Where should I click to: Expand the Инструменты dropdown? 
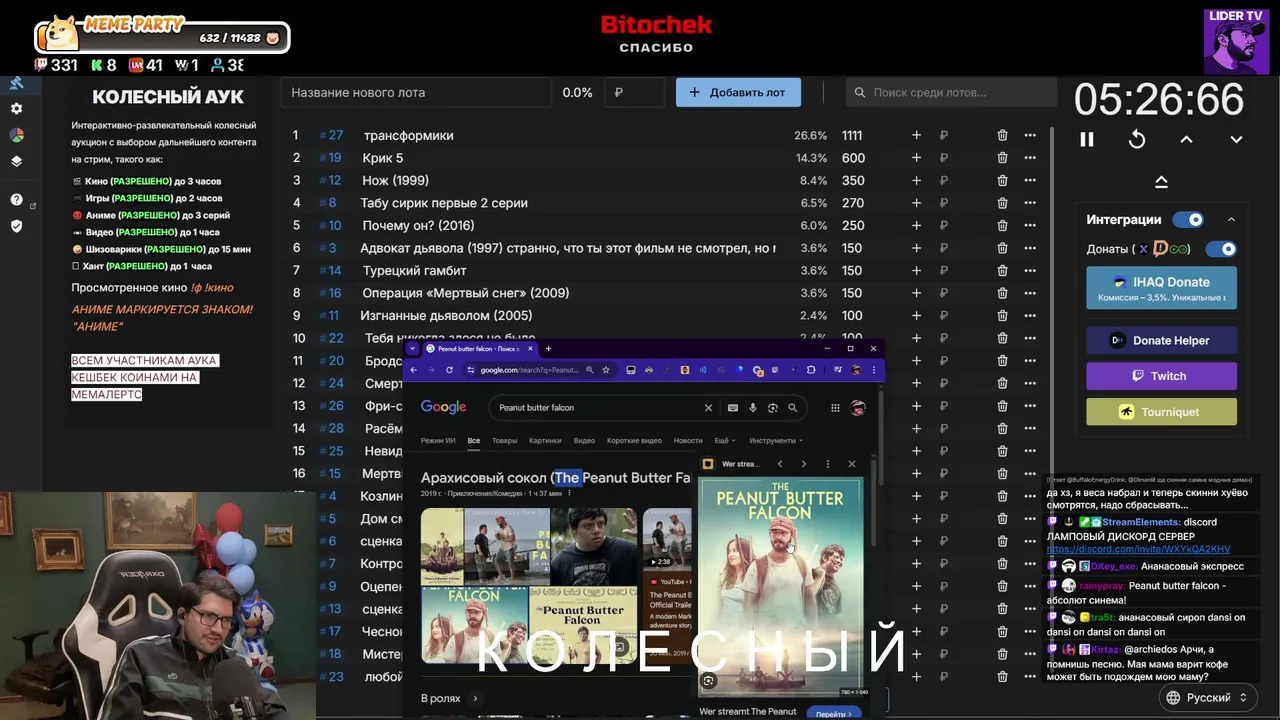[x=776, y=440]
